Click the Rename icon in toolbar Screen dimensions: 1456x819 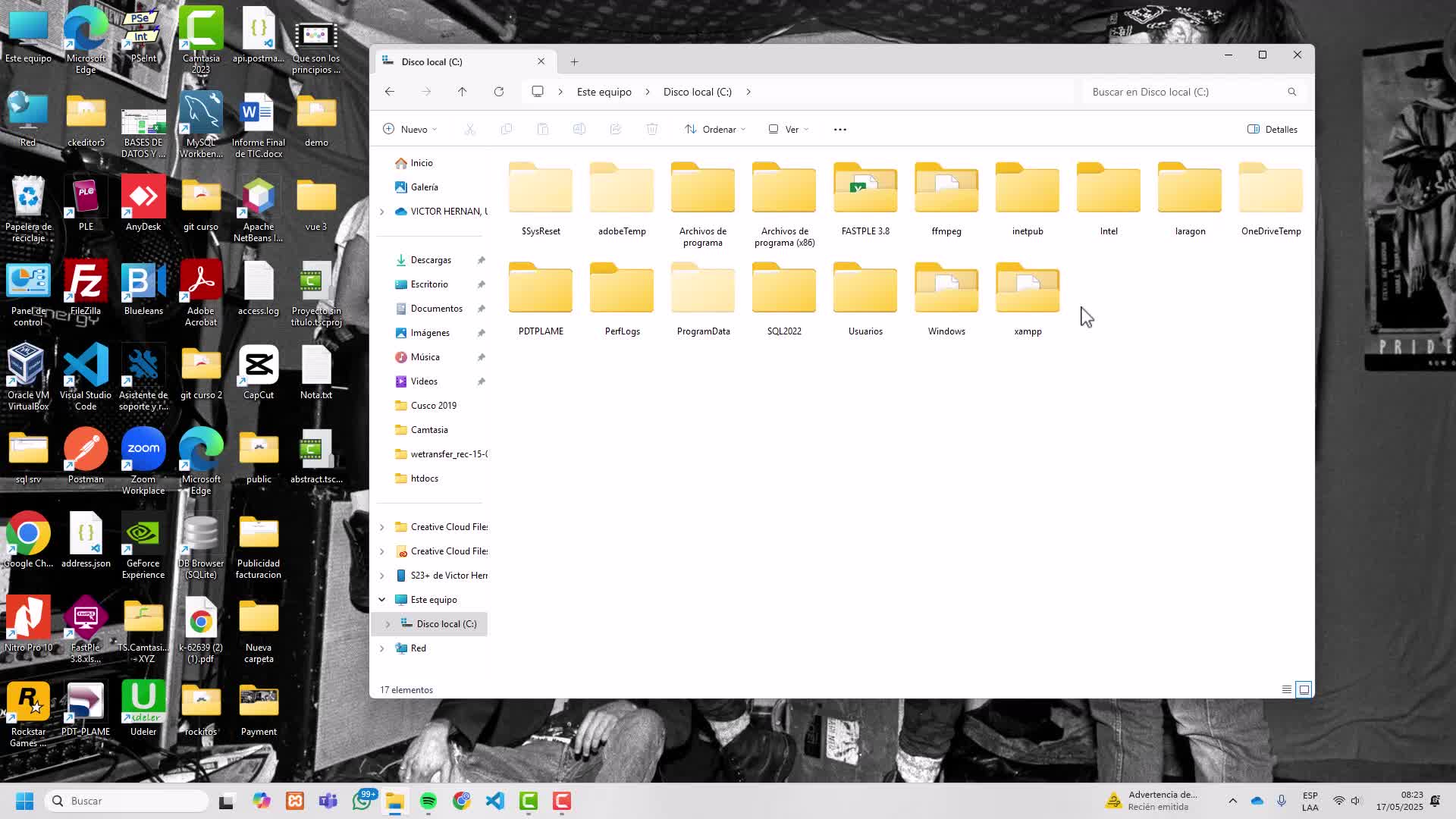[x=579, y=129]
